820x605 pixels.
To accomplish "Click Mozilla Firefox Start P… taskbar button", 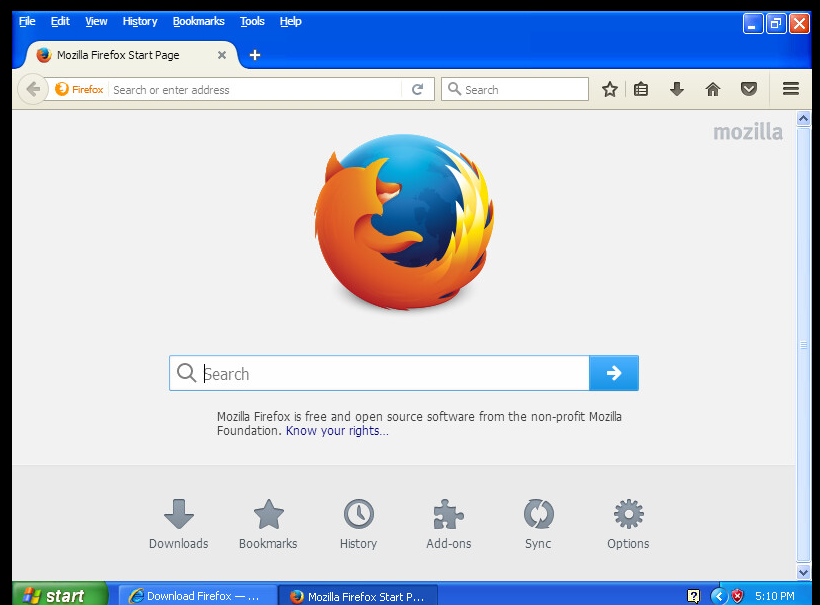I will 358,596.
